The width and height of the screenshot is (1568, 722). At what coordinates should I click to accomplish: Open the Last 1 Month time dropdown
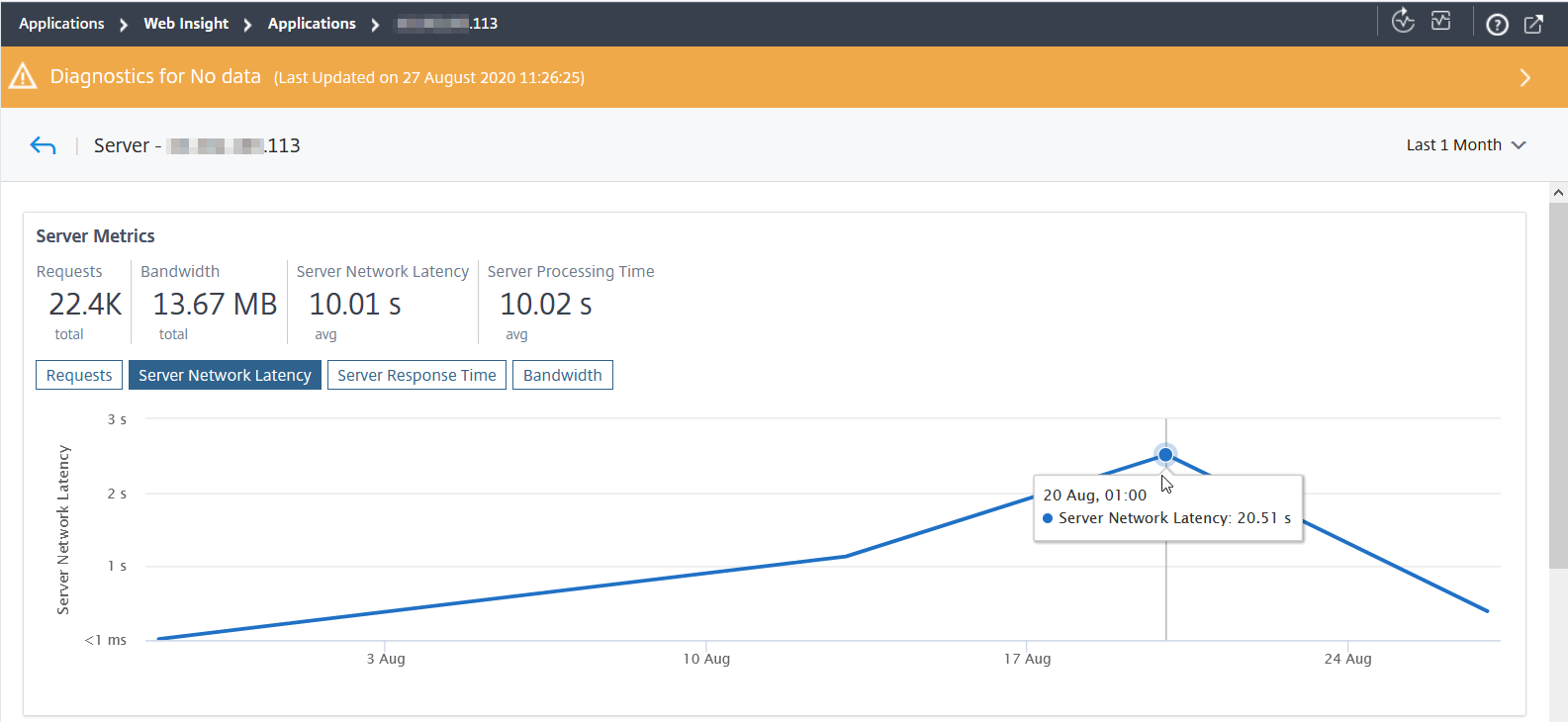click(x=1466, y=144)
